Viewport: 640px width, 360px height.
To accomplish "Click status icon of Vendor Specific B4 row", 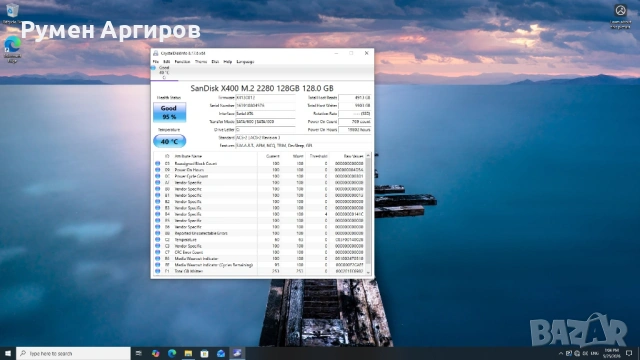I will [x=158, y=214].
